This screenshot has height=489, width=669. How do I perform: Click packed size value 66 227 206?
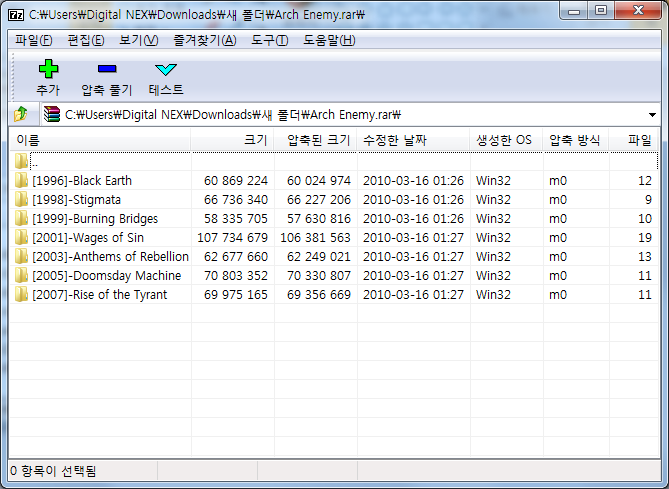pyautogui.click(x=319, y=200)
